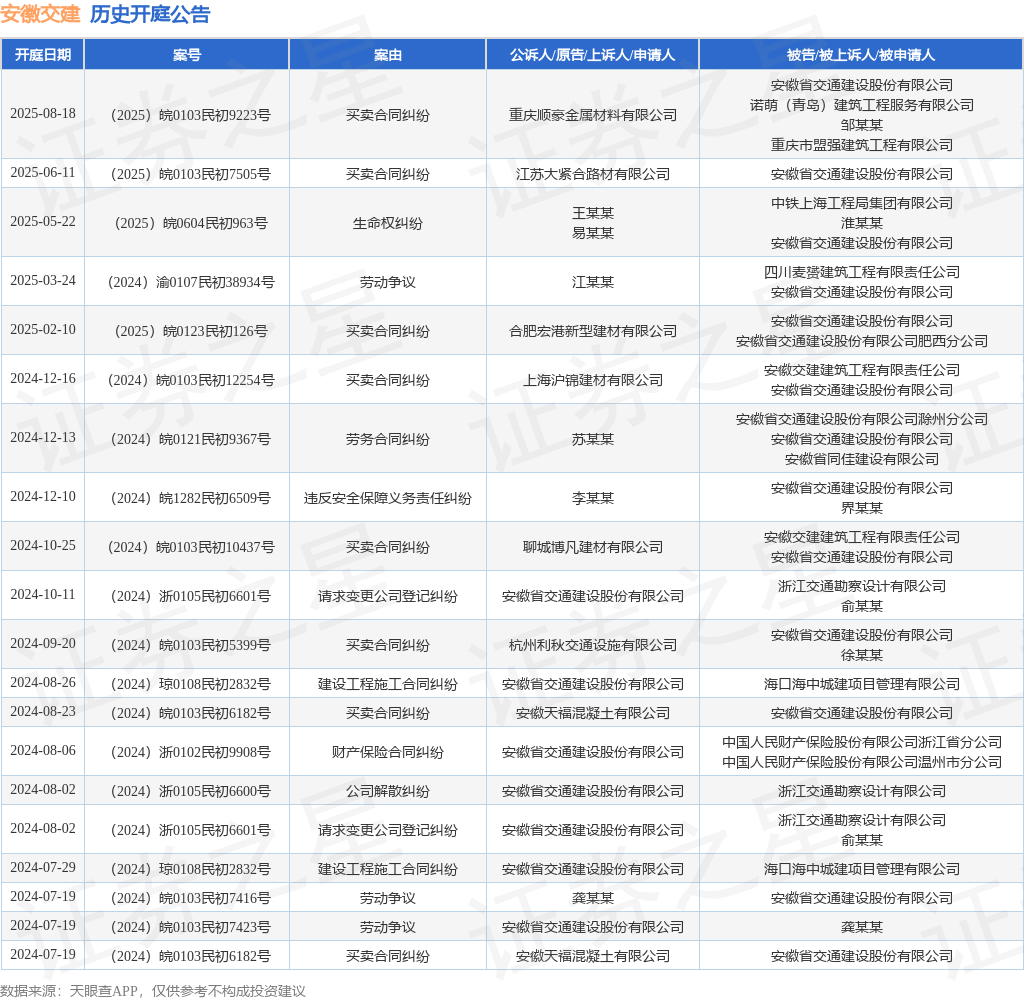Click the 安徽交建 title text
The width and height of the screenshot is (1024, 1000).
[x=40, y=14]
